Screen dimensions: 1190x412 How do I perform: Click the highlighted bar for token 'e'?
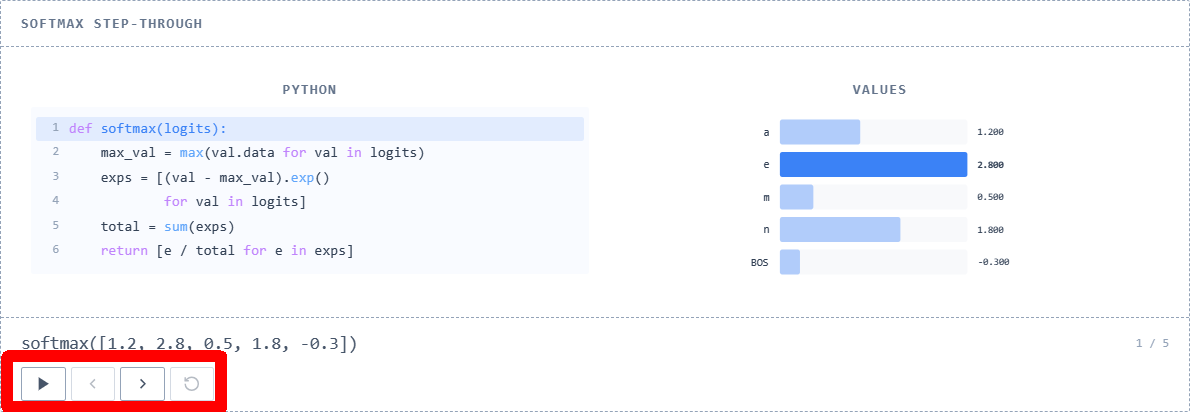click(873, 164)
